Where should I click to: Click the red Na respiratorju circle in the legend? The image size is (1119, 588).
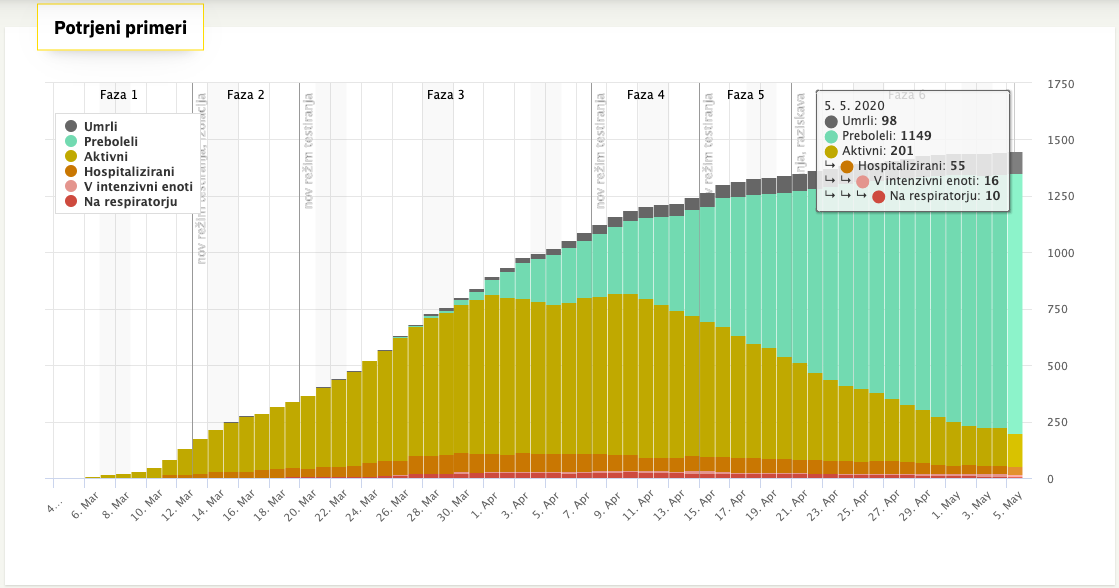click(x=71, y=201)
